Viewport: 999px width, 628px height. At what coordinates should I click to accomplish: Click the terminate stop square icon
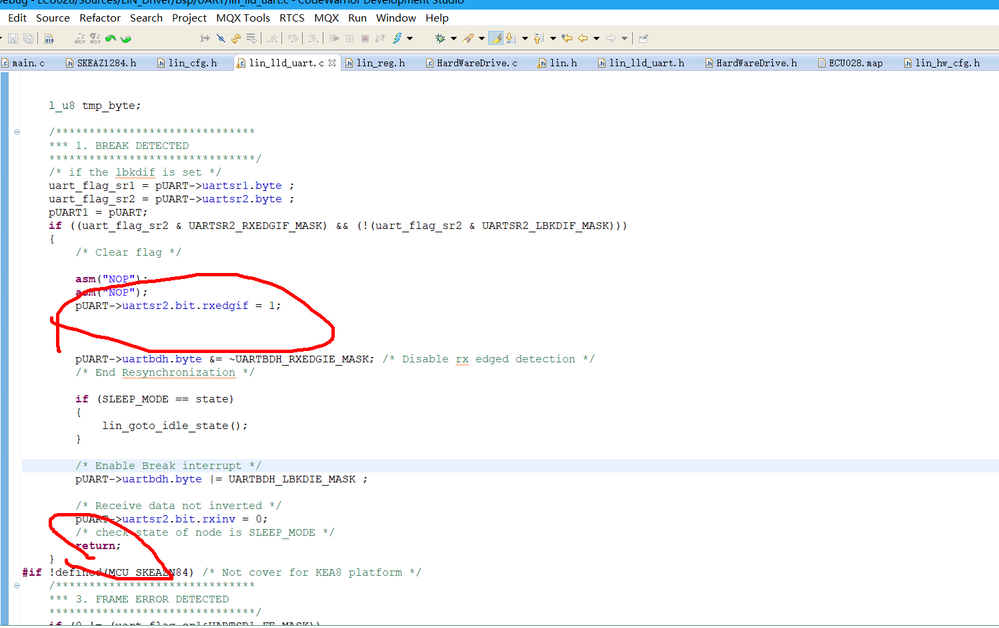click(365, 38)
